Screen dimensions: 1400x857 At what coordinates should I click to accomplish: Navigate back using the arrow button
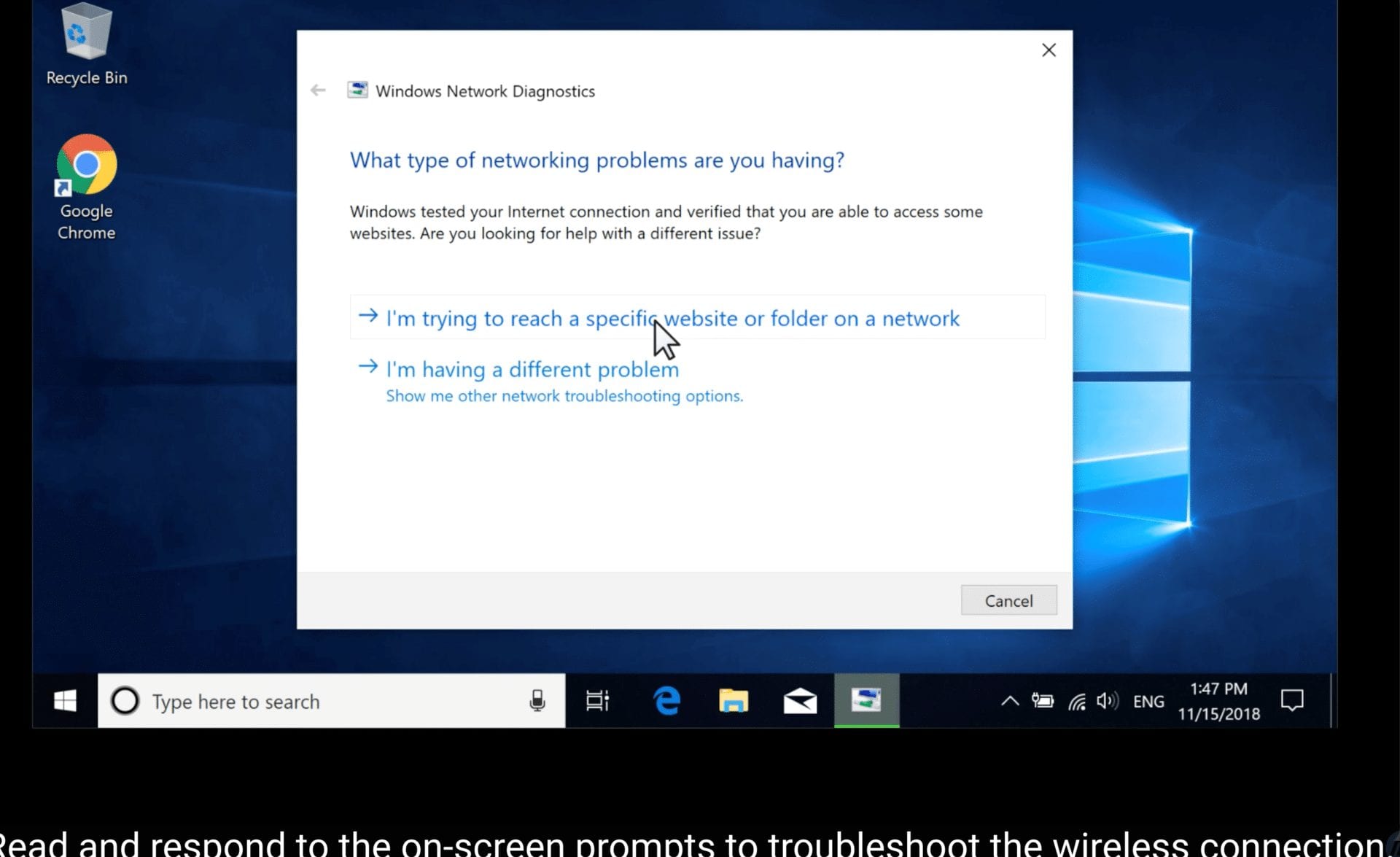point(319,91)
